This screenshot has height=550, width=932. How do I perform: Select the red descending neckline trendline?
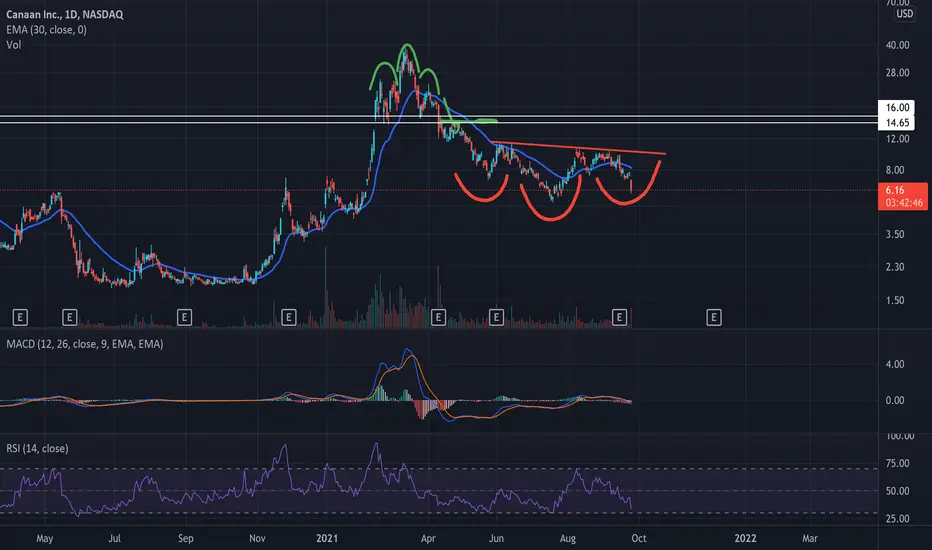click(x=578, y=148)
